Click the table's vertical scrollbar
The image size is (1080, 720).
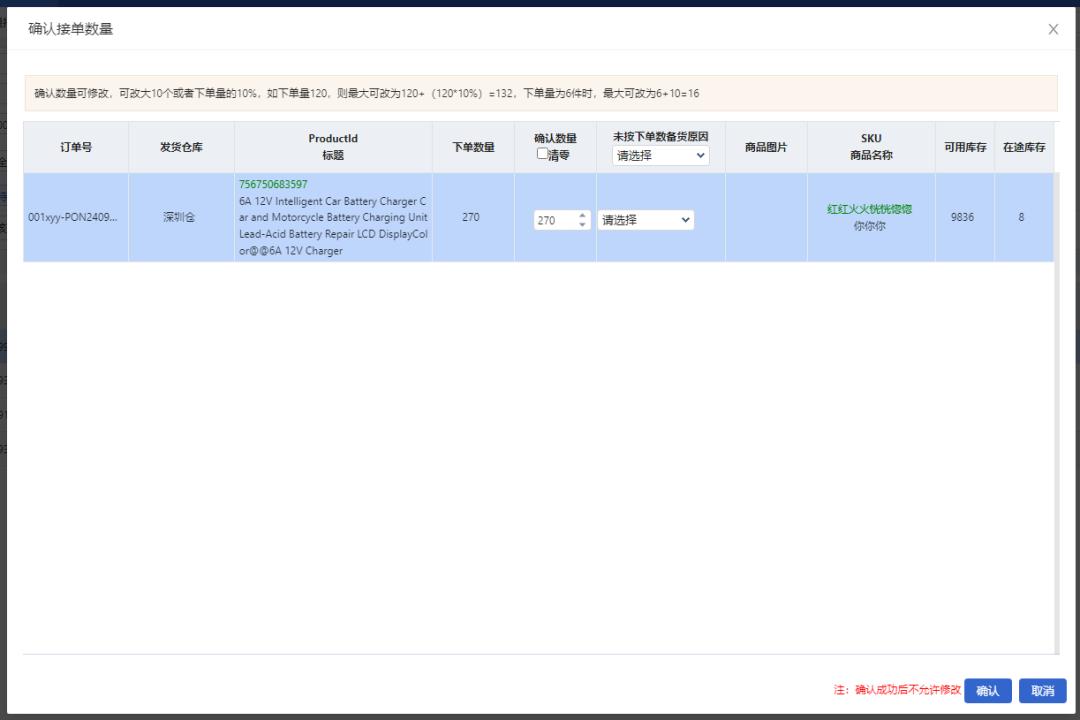1057,400
